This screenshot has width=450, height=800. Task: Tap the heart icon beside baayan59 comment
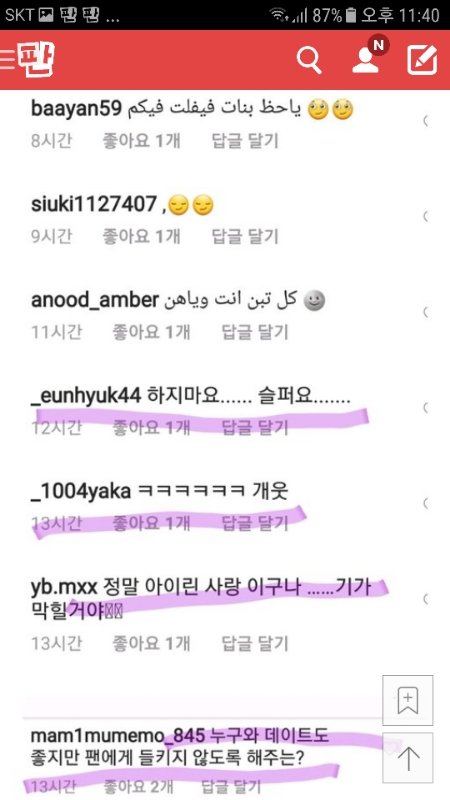[x=424, y=121]
